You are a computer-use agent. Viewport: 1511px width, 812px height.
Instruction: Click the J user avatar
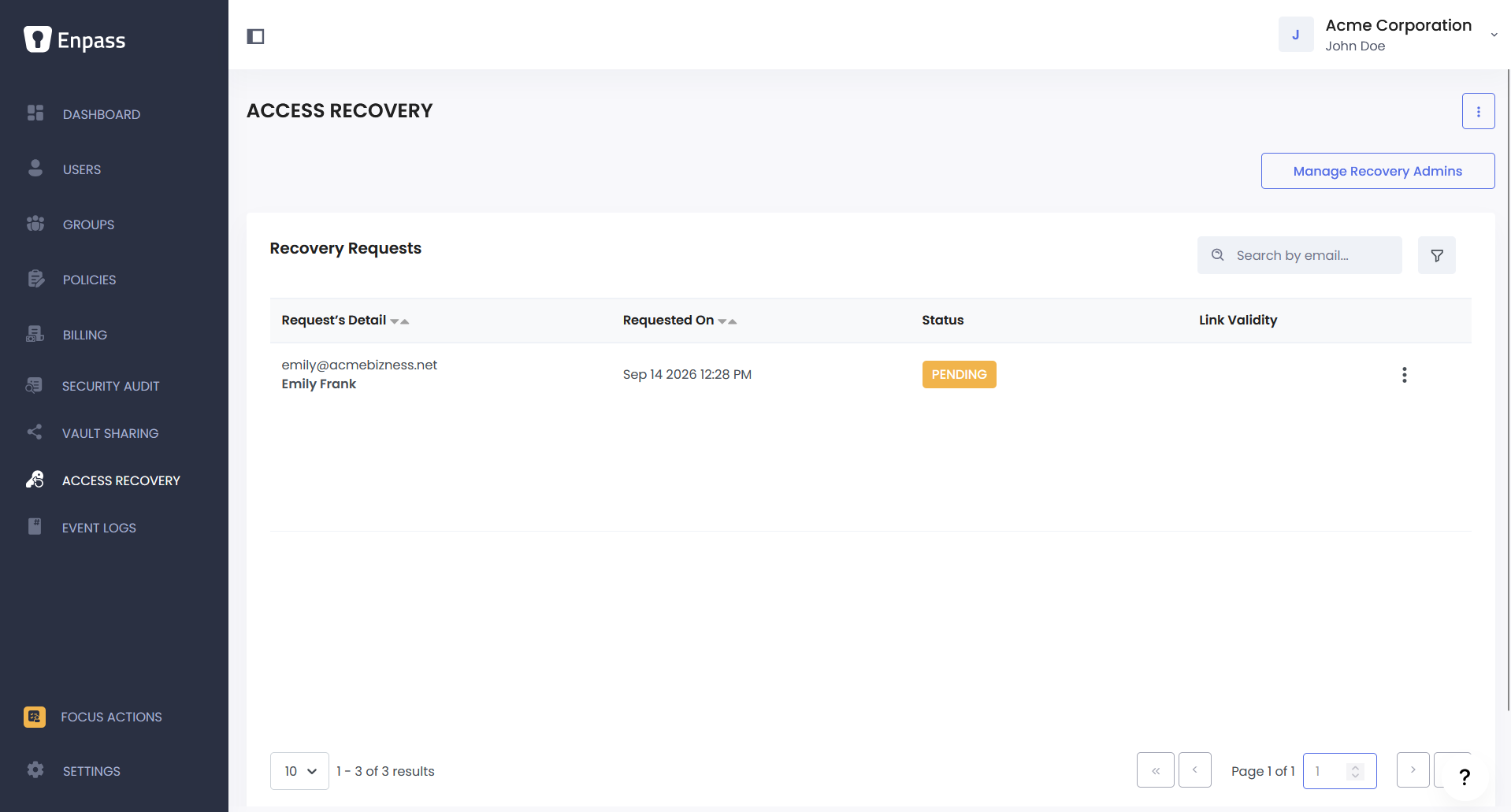(x=1296, y=35)
